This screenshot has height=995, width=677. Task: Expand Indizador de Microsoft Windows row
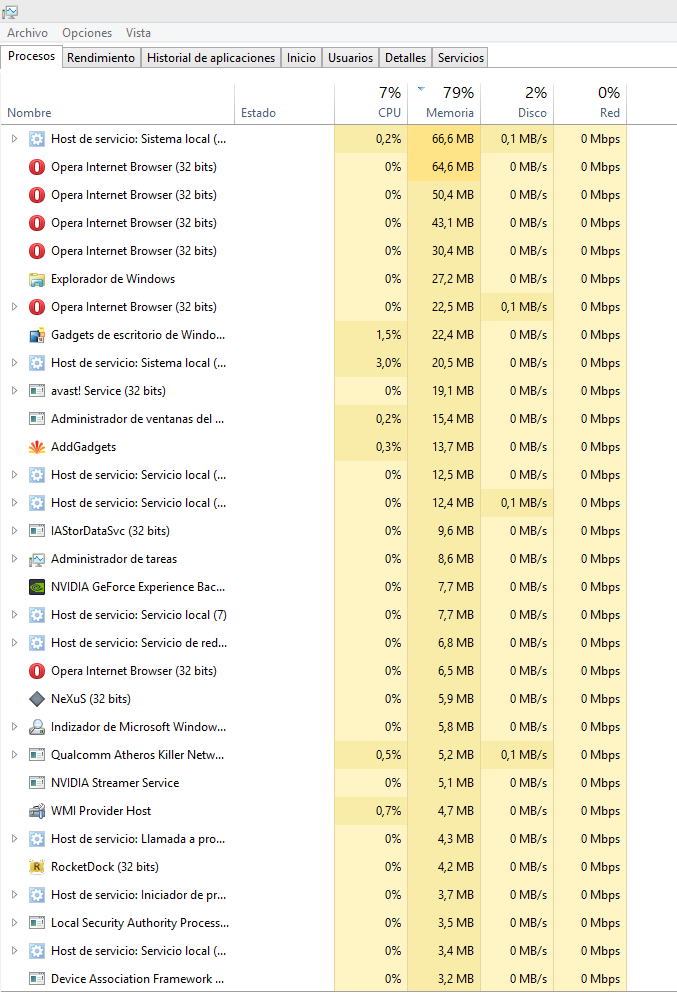(14, 727)
